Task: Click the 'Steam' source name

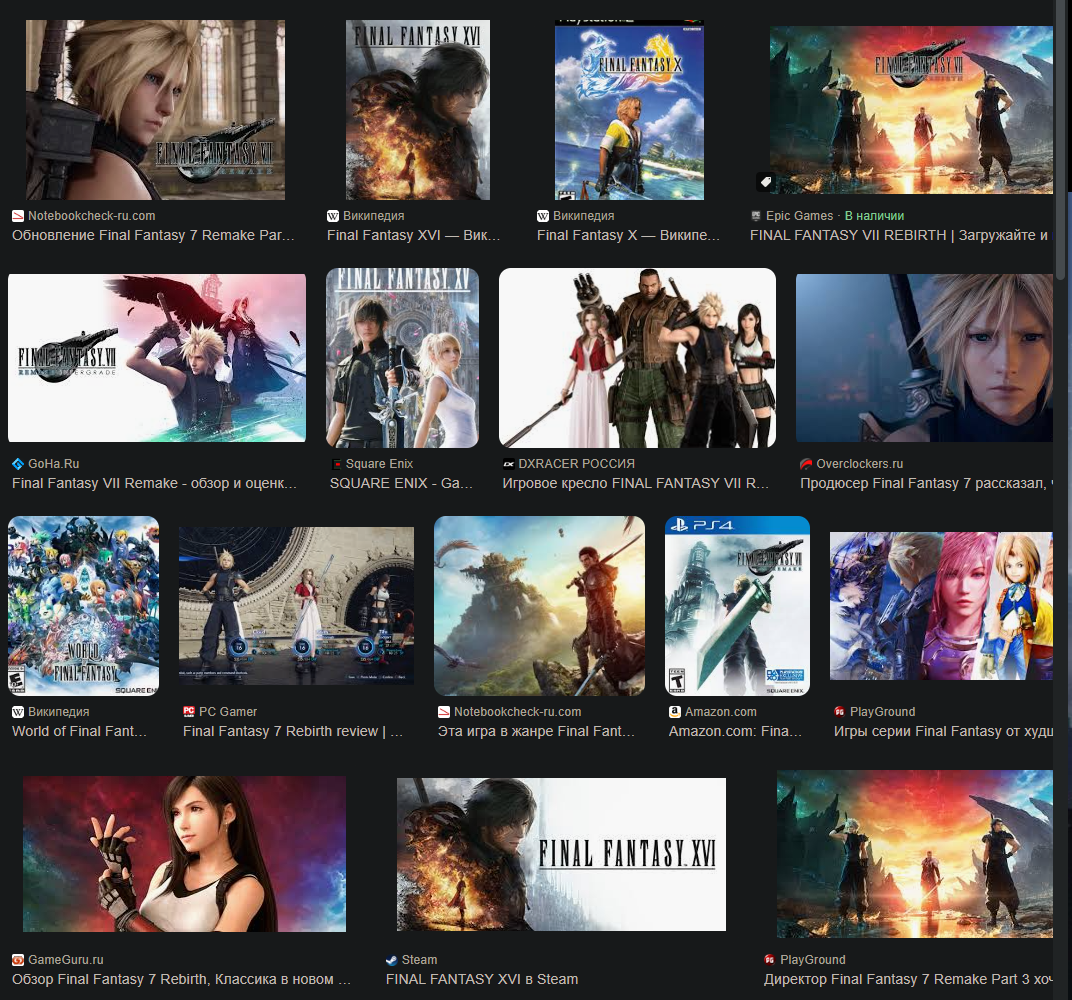Action: (x=419, y=960)
